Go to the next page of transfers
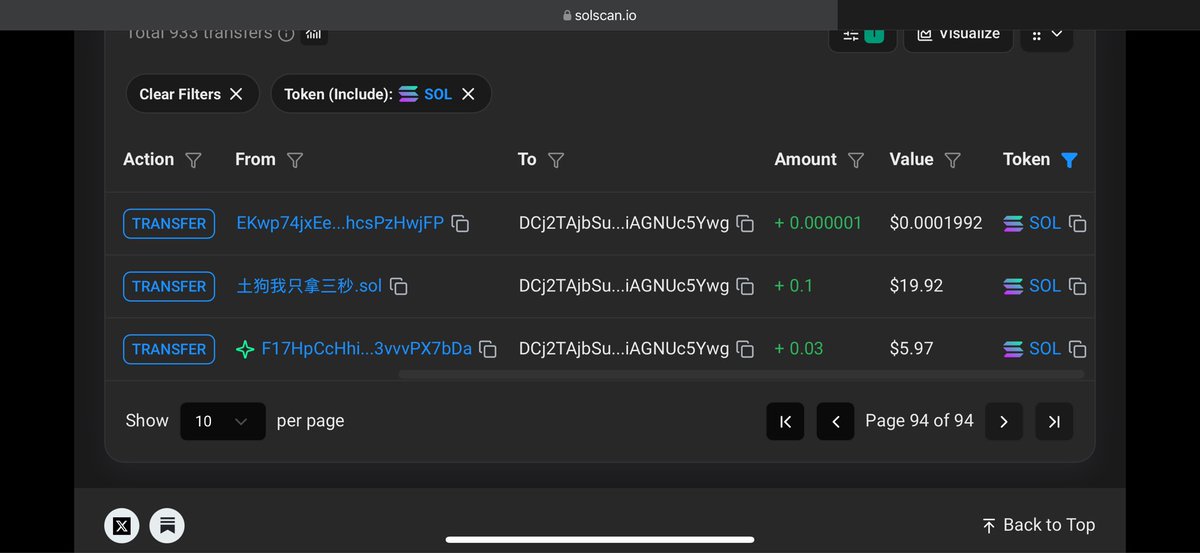1200x553 pixels. (x=1004, y=421)
